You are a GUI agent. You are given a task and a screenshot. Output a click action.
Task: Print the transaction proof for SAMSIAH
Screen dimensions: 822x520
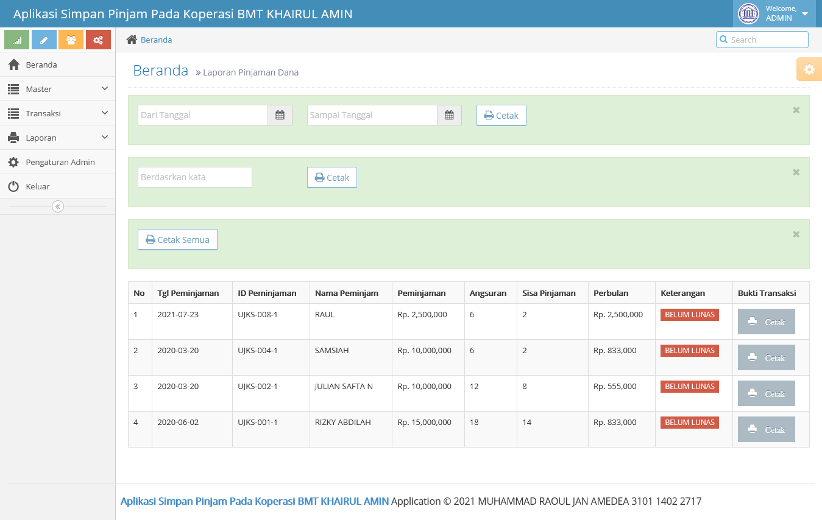(766, 358)
